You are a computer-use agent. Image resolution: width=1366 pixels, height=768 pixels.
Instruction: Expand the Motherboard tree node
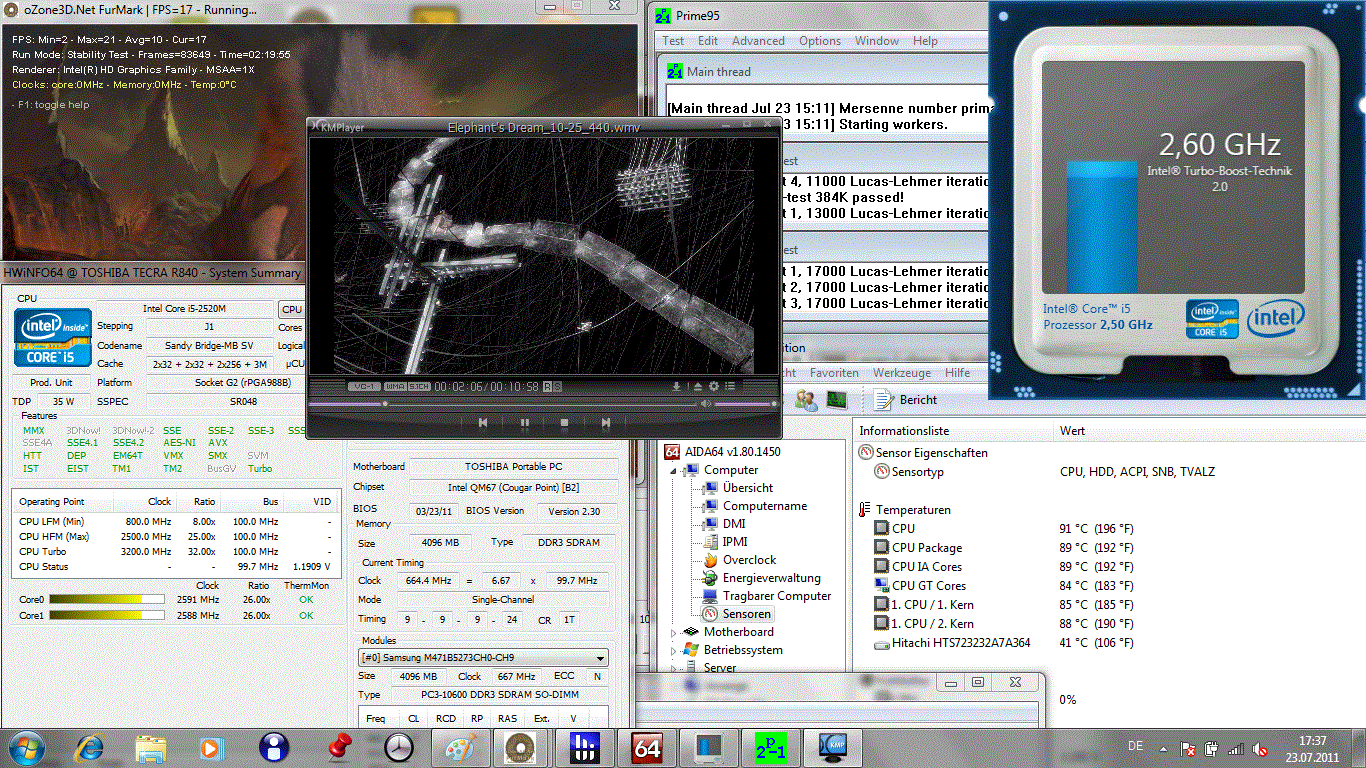click(x=675, y=632)
